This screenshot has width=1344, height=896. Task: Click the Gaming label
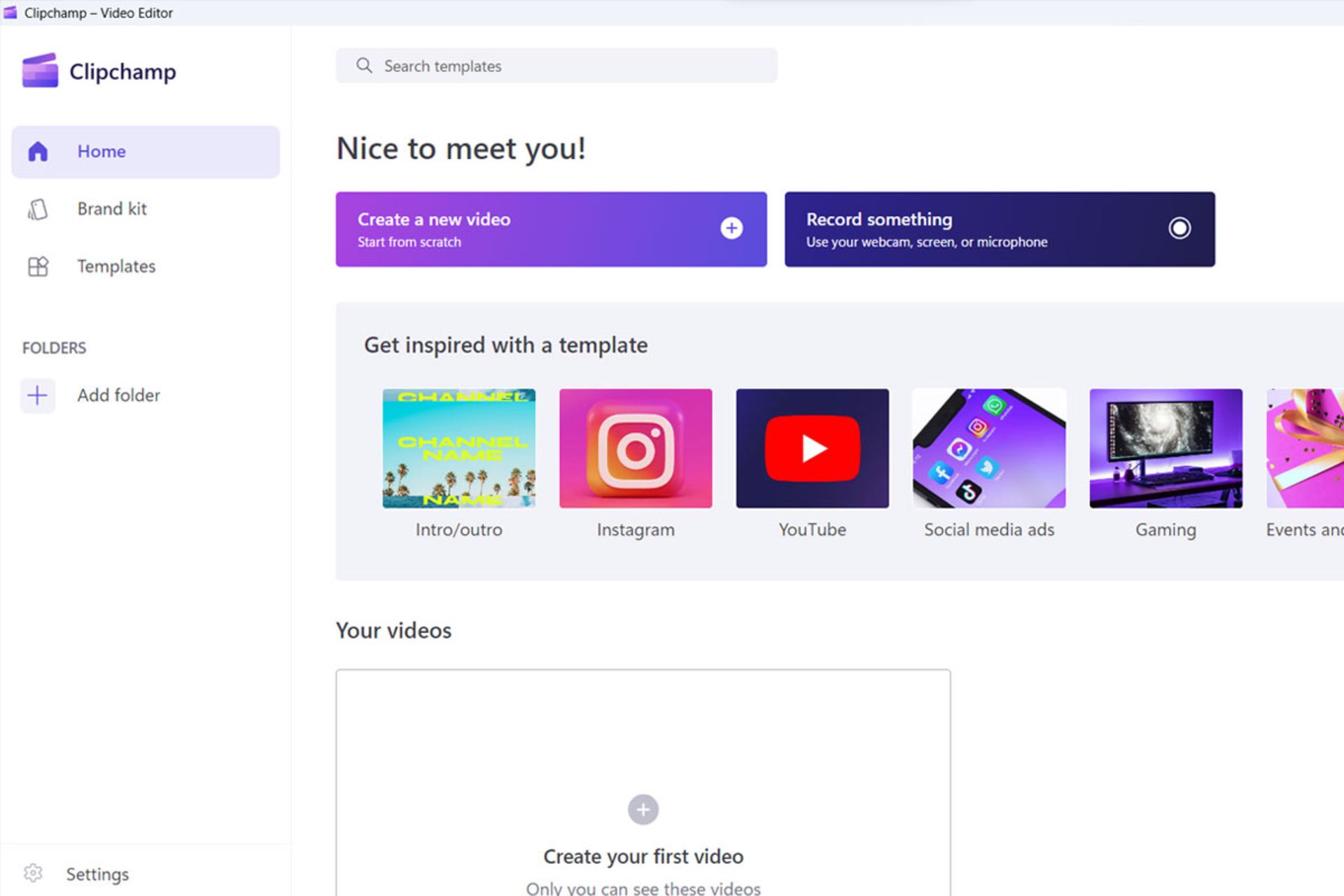point(1166,531)
